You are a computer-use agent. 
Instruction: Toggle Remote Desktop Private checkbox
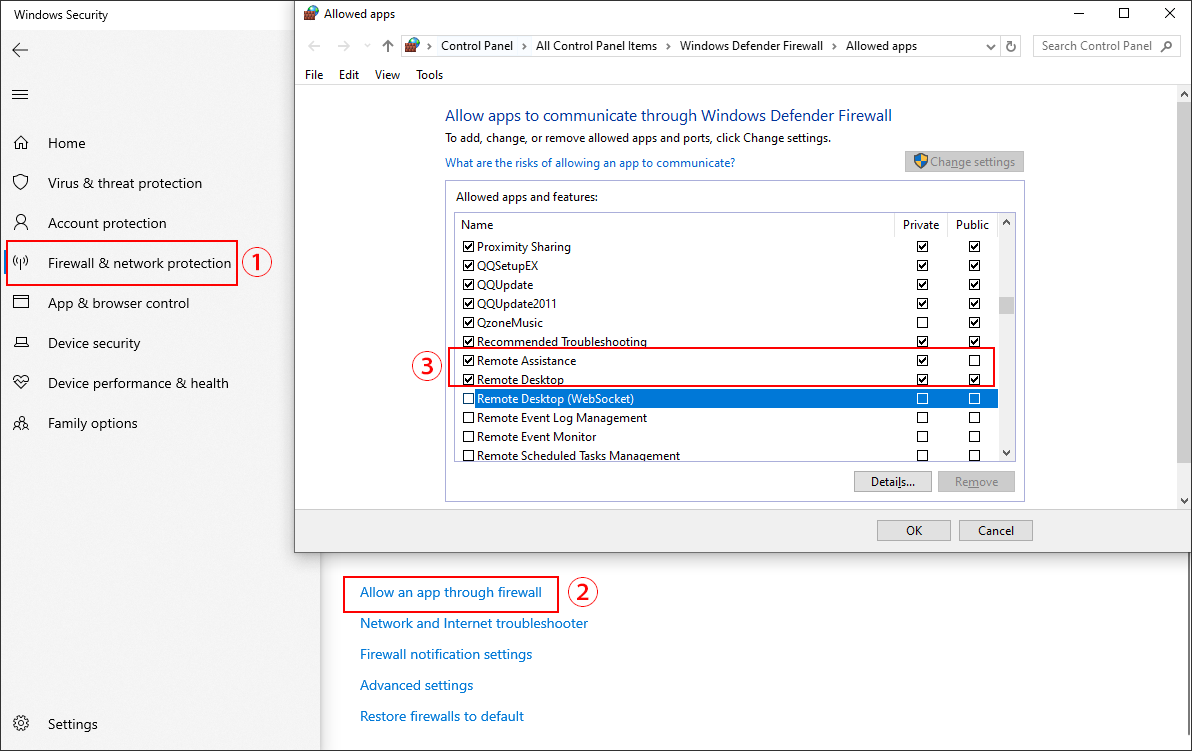922,379
